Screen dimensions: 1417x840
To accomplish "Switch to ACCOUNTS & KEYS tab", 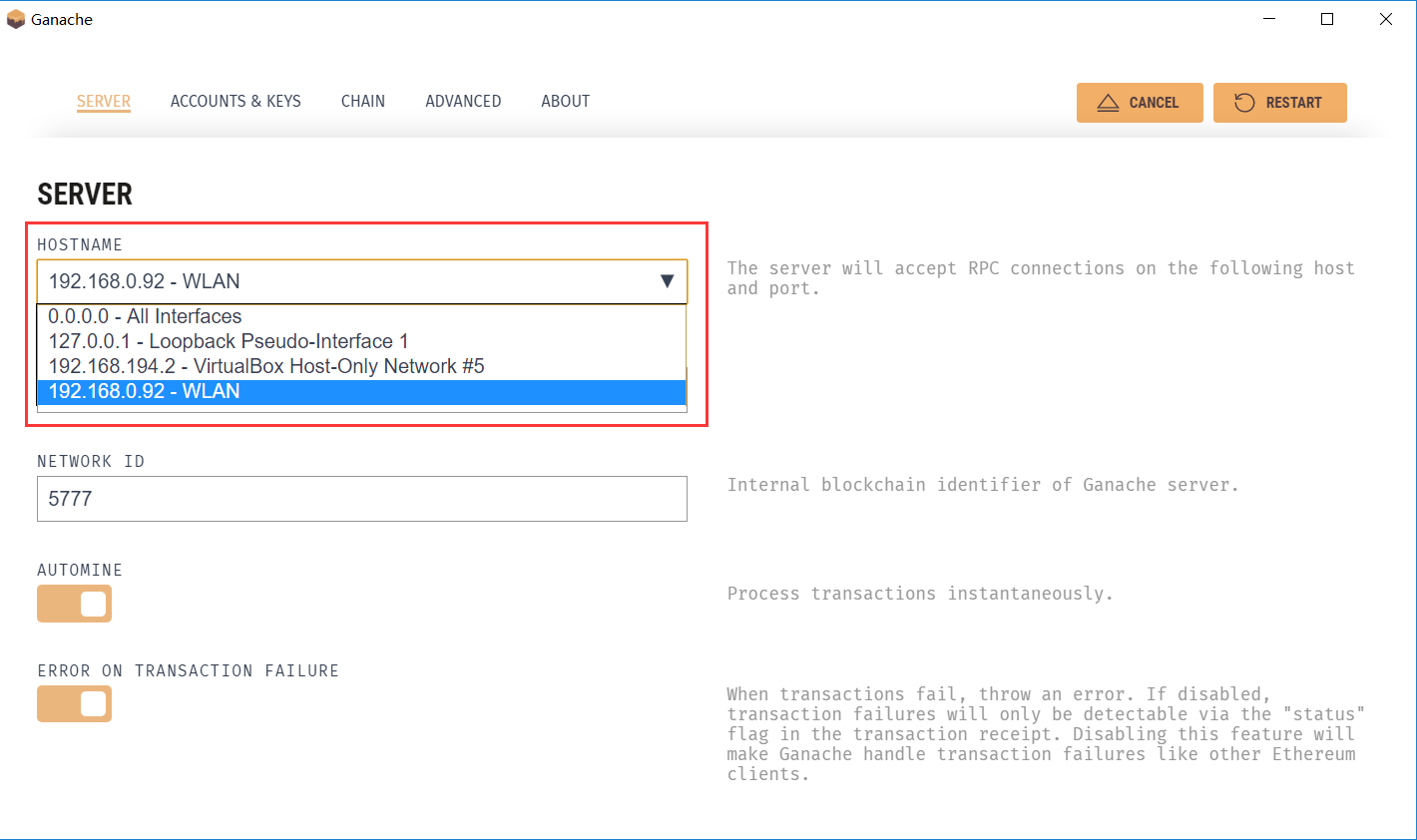I will (x=236, y=101).
